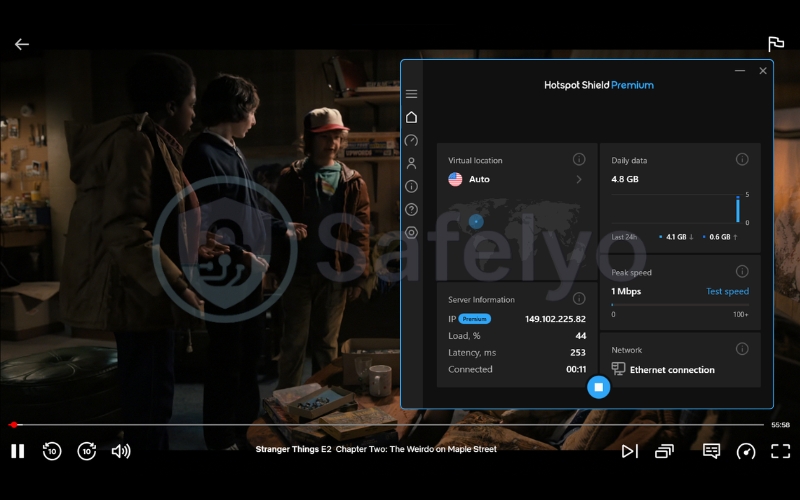Click the Stranger Things episode title
The image size is (800, 500).
pyautogui.click(x=376, y=449)
